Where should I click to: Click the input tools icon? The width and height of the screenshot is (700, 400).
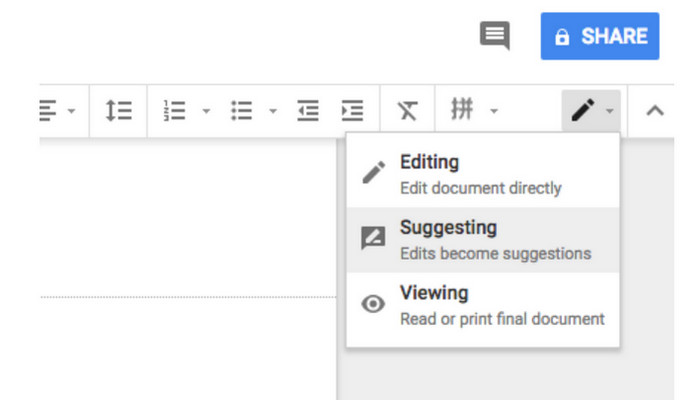(462, 110)
